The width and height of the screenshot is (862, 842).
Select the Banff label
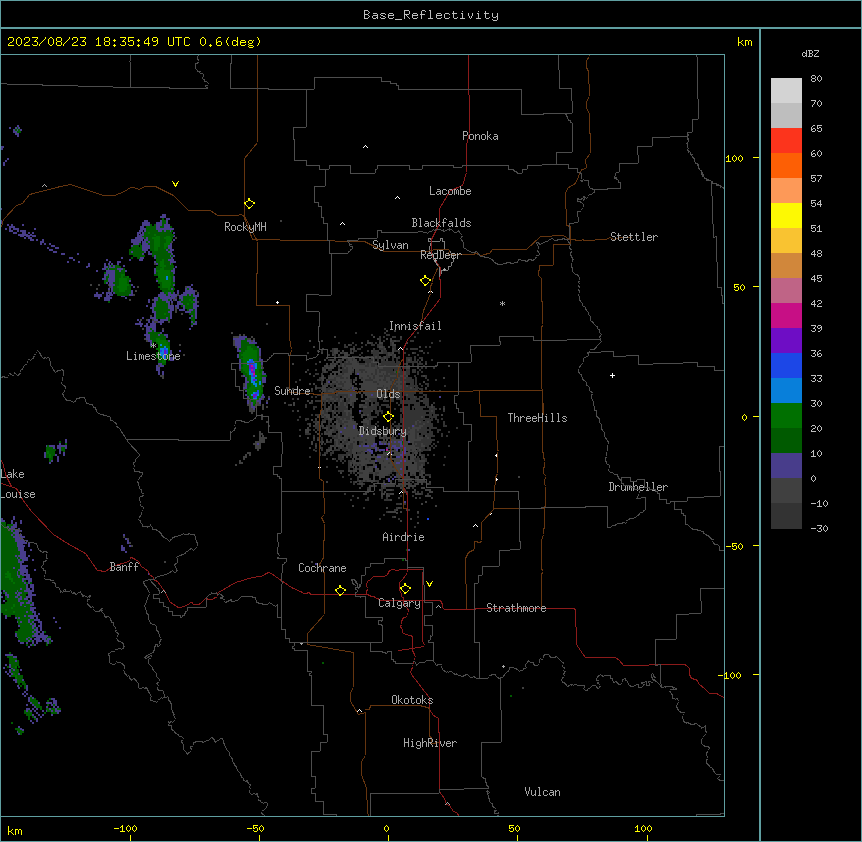coord(124,567)
